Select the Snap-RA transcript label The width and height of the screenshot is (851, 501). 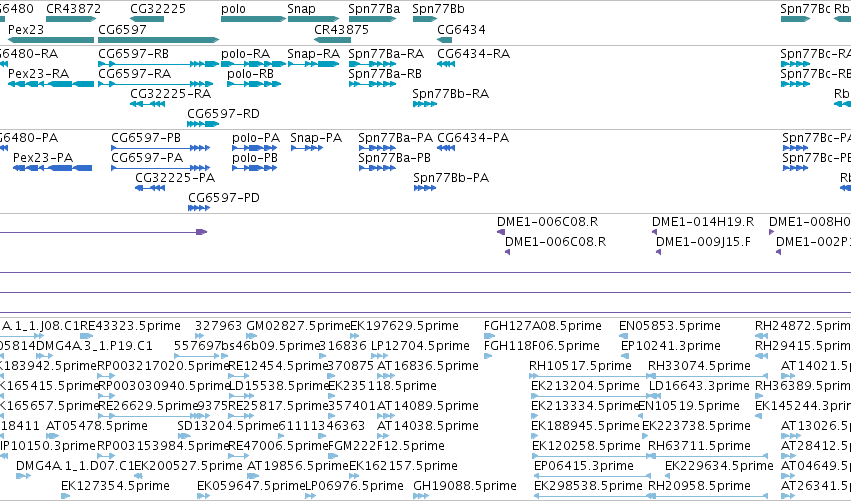click(x=313, y=54)
